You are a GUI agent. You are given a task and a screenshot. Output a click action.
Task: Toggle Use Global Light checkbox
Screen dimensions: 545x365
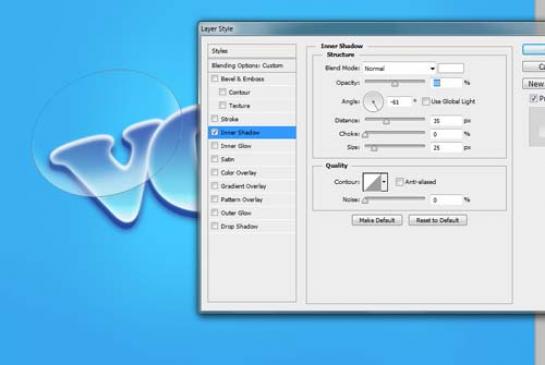click(x=426, y=102)
